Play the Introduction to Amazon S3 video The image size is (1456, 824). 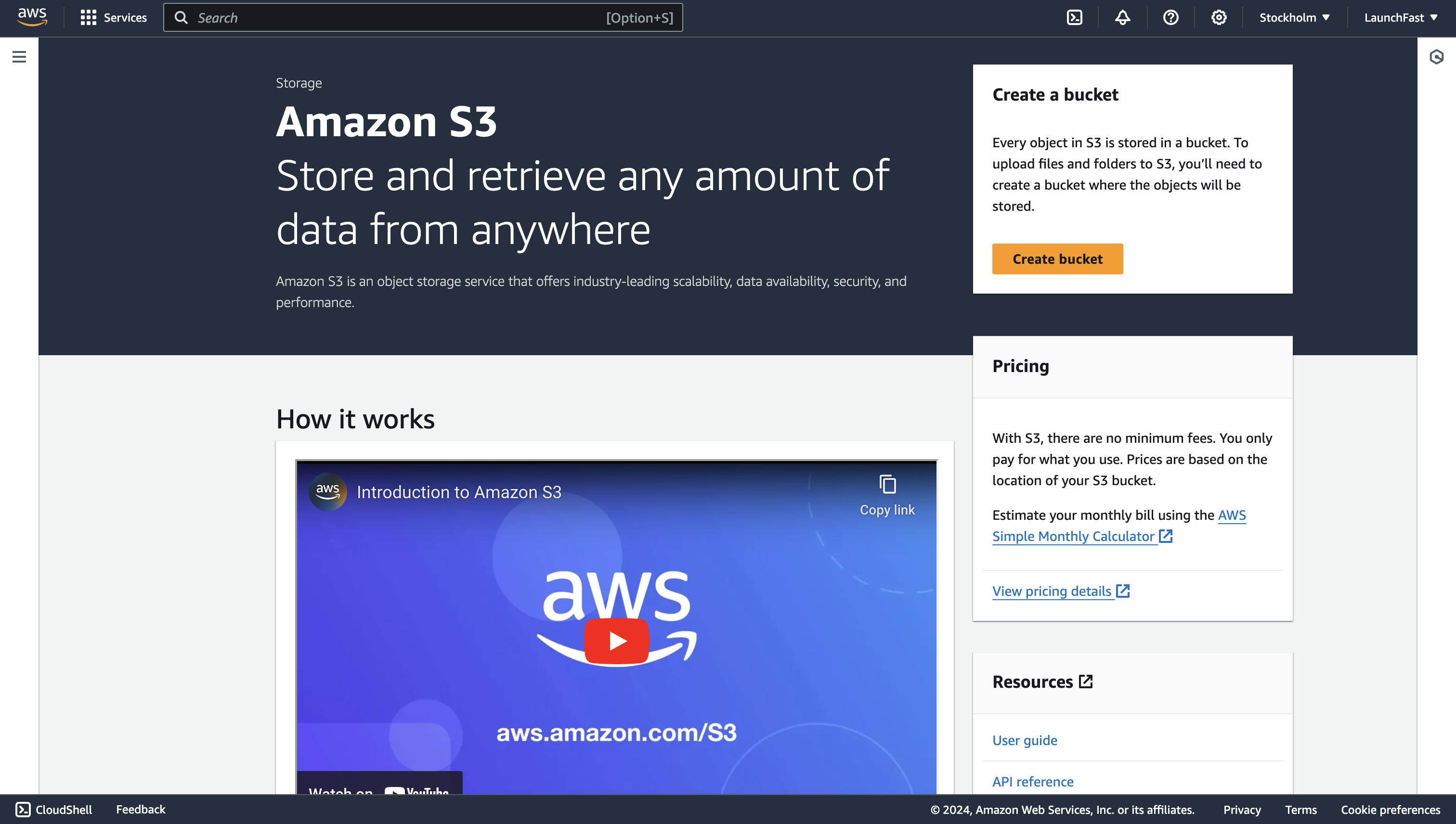(x=616, y=641)
